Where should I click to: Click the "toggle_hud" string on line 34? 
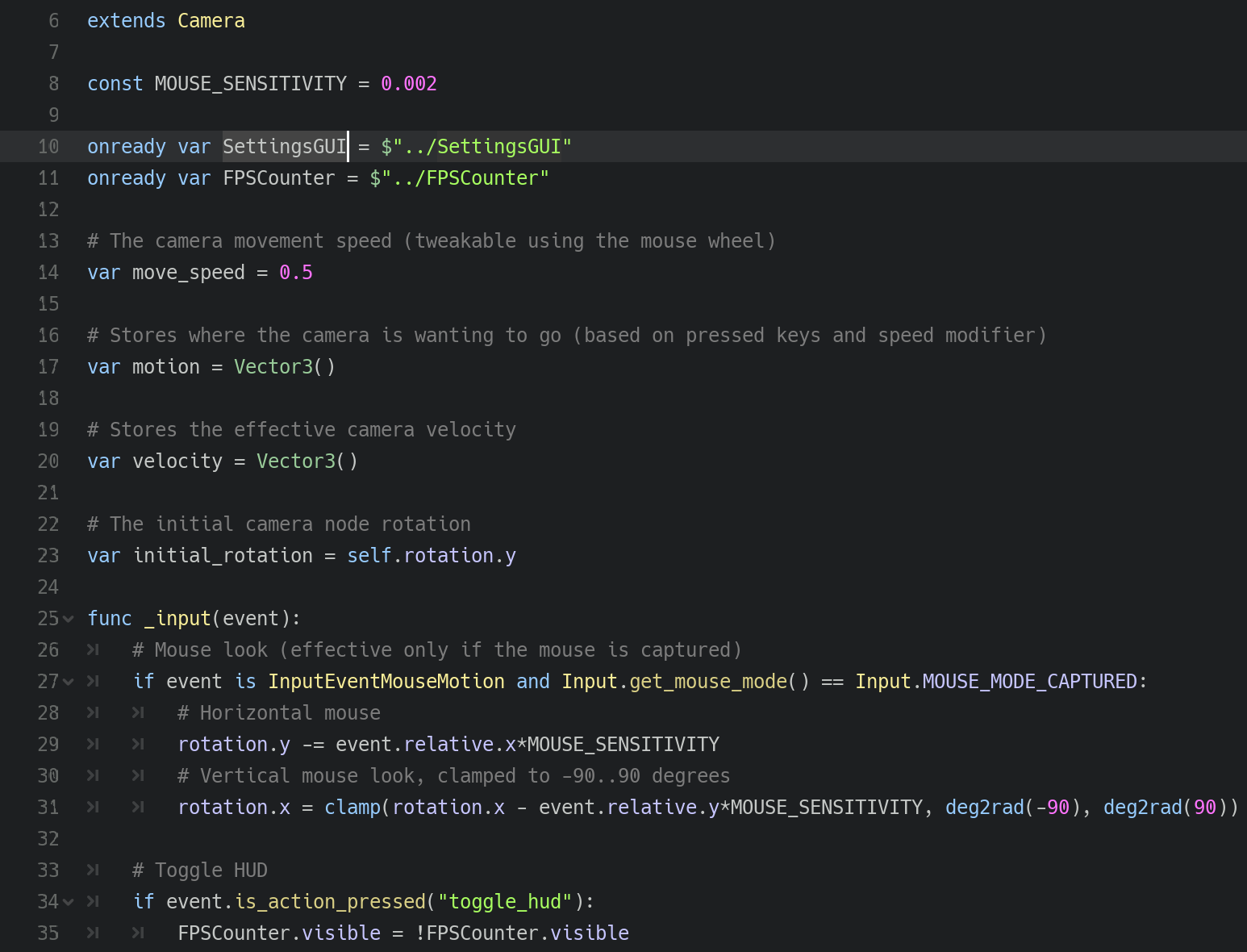pyautogui.click(x=505, y=902)
